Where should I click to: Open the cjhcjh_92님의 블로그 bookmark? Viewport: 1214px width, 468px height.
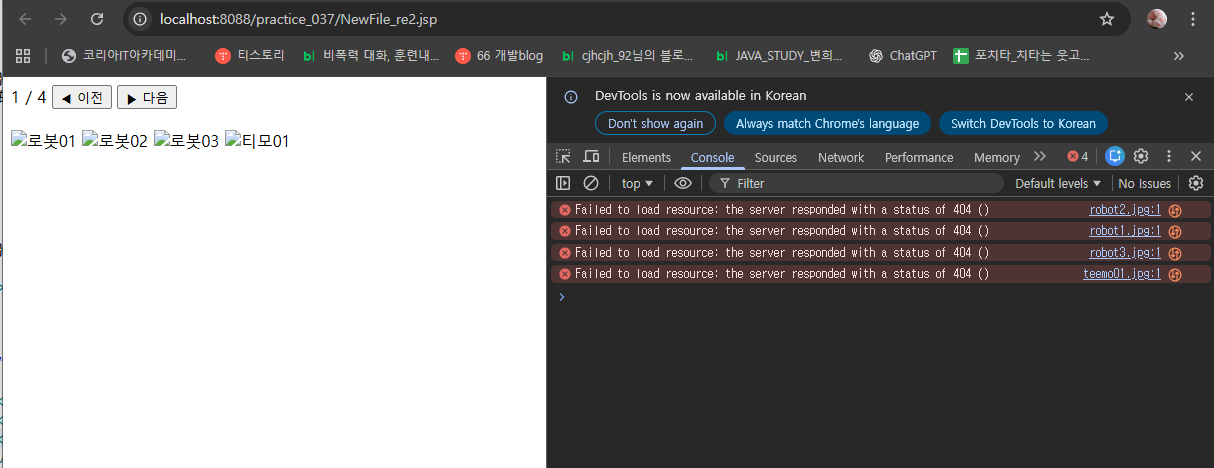click(627, 56)
